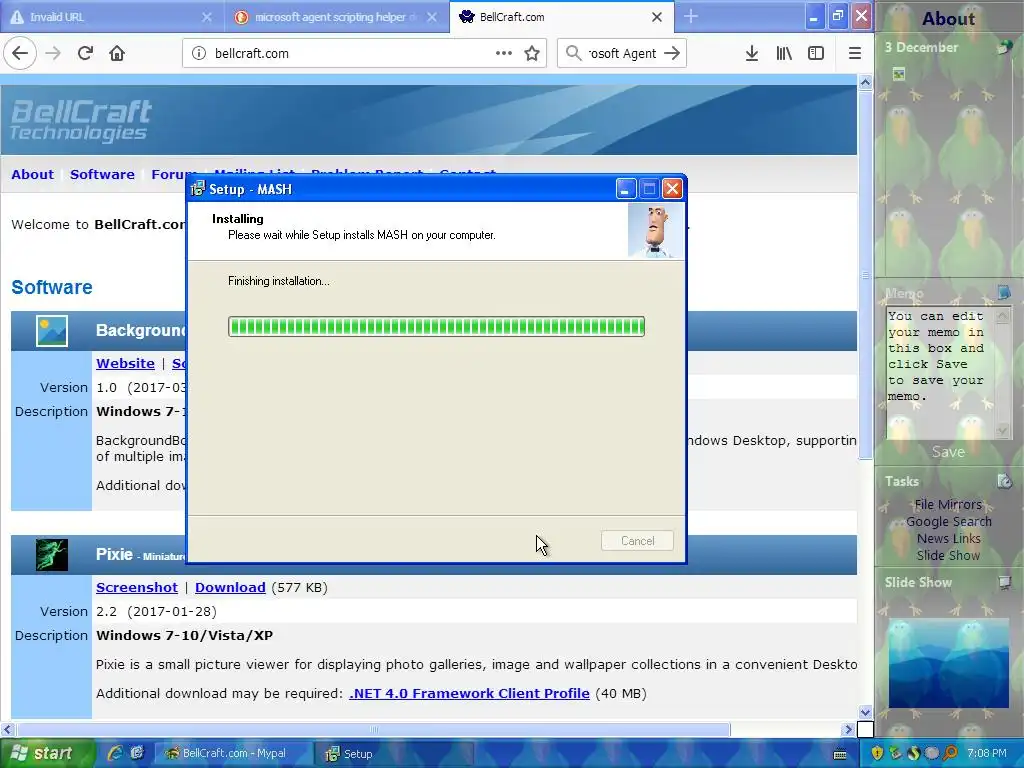
Task: Open Slide Show in the Tasks list
Action: pyautogui.click(x=948, y=555)
